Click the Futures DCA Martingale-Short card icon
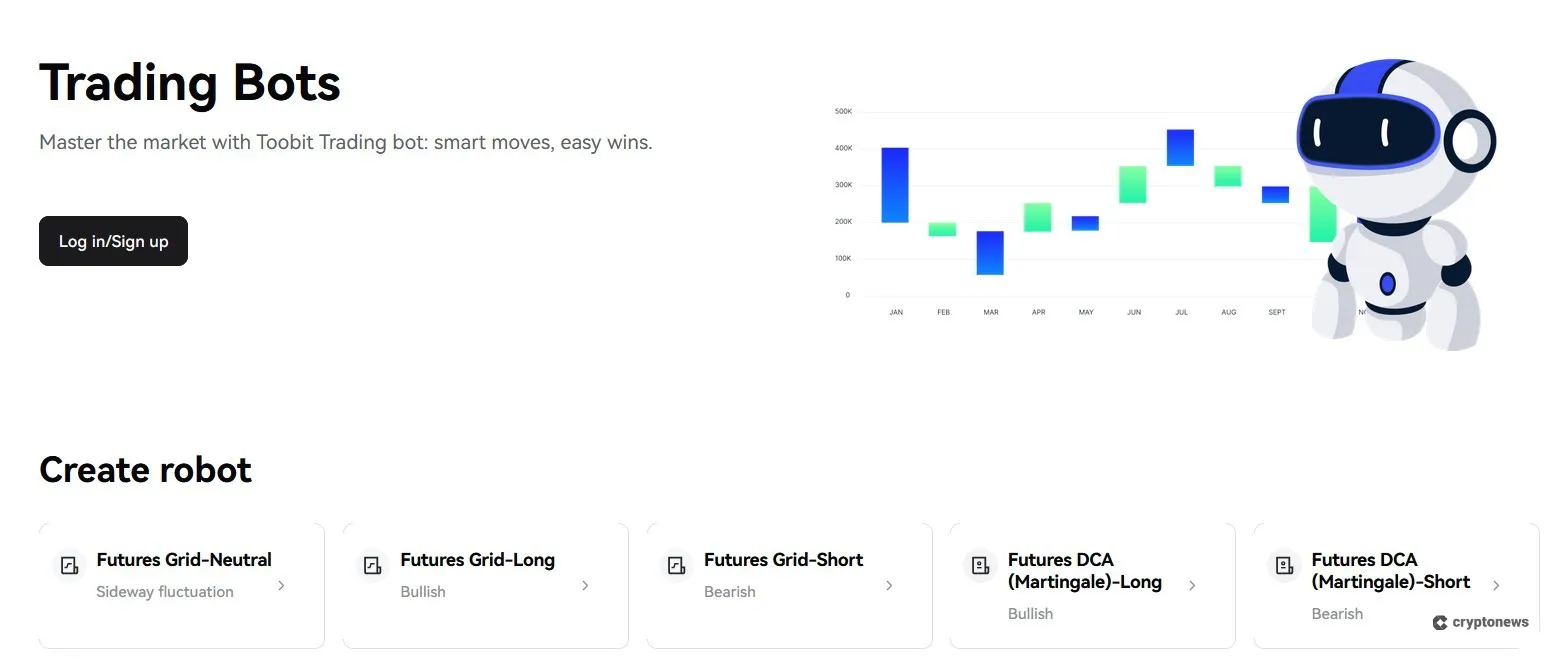This screenshot has height=660, width=1562. (1283, 566)
